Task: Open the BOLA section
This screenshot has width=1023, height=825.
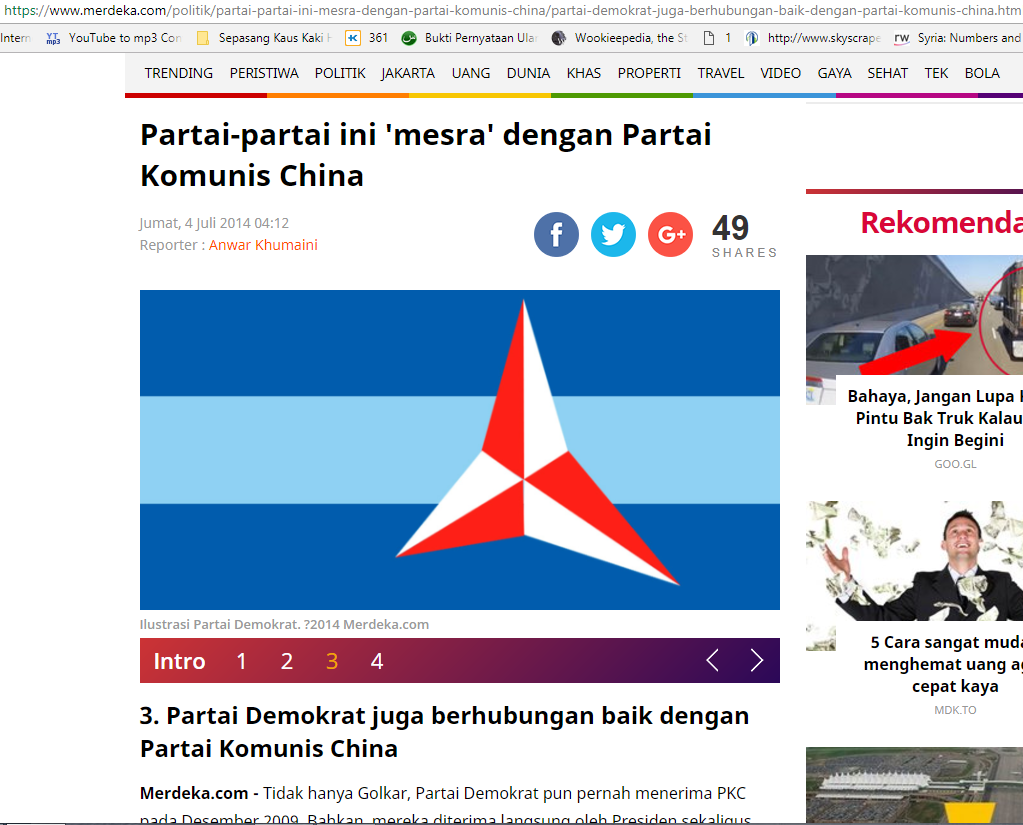Action: click(x=982, y=73)
